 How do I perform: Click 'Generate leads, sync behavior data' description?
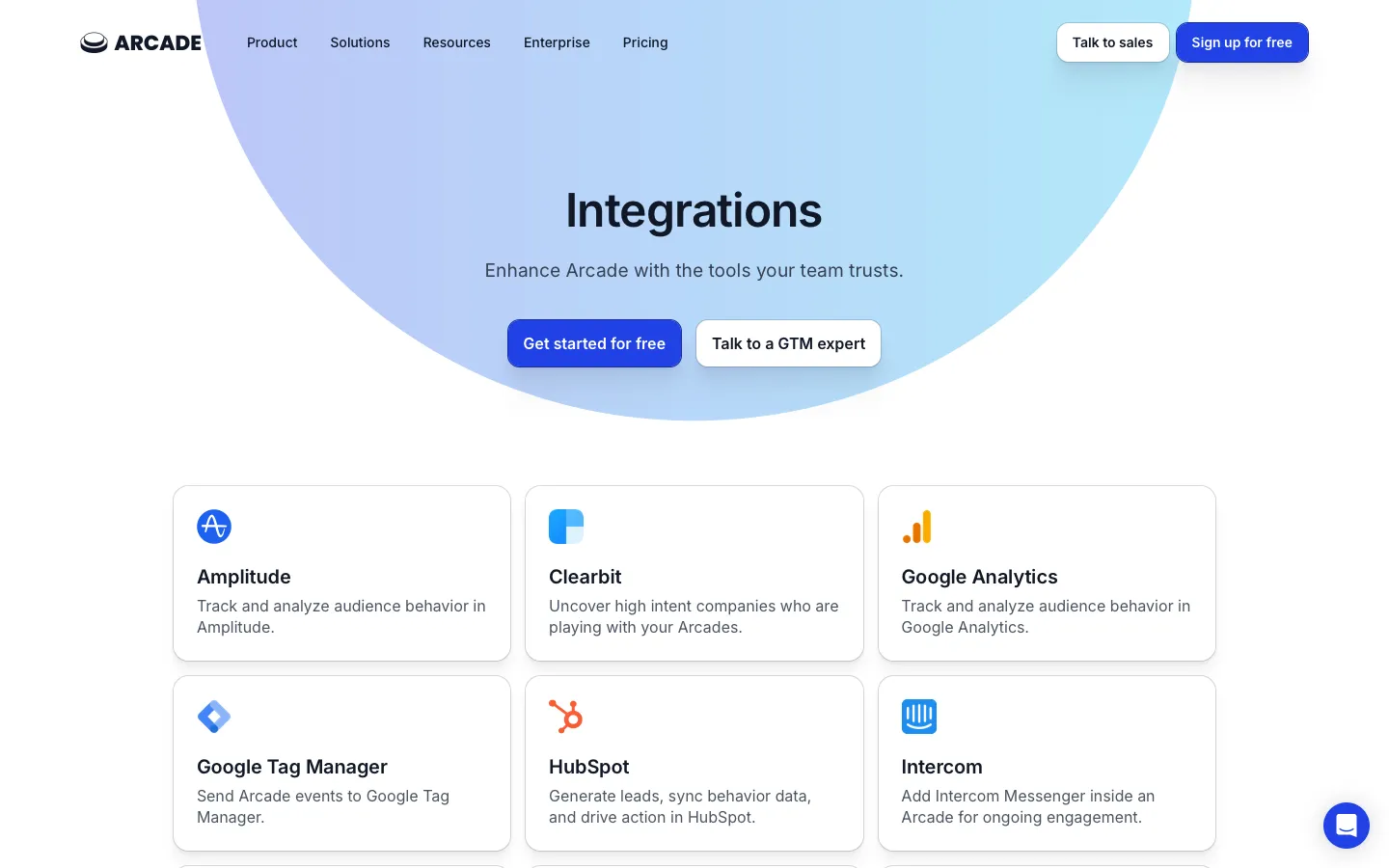tap(680, 806)
